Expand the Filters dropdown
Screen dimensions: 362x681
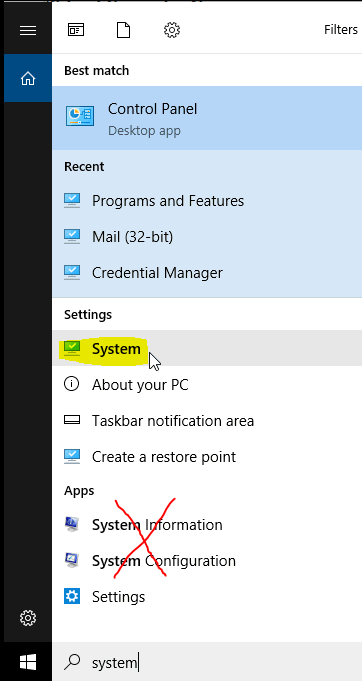click(x=341, y=30)
